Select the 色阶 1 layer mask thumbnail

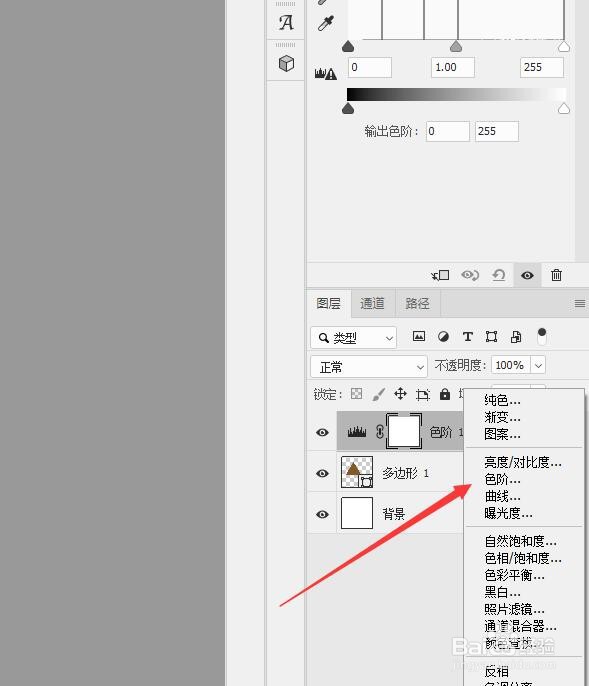404,431
